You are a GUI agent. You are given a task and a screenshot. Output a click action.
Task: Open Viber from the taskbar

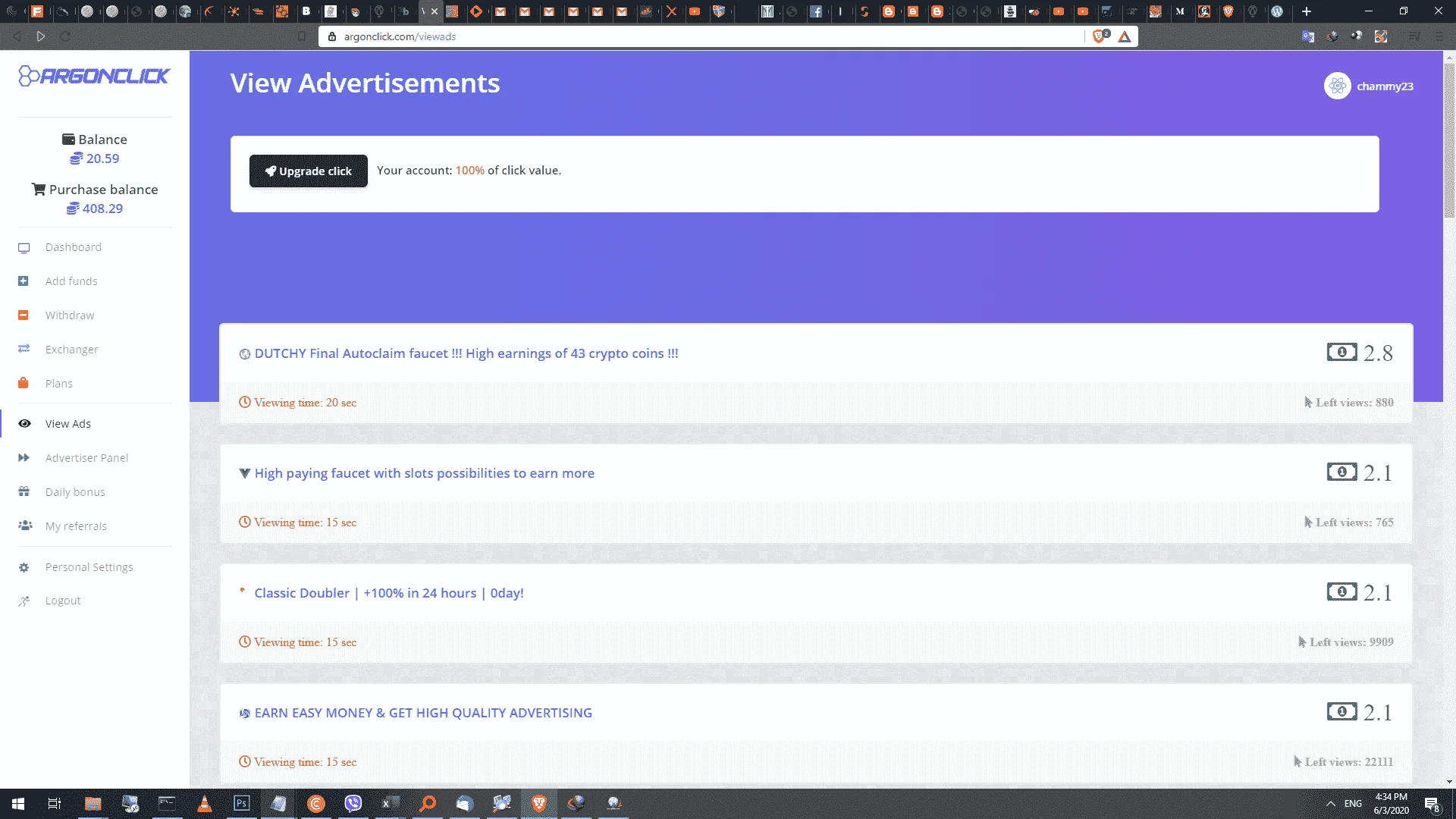pos(353,804)
